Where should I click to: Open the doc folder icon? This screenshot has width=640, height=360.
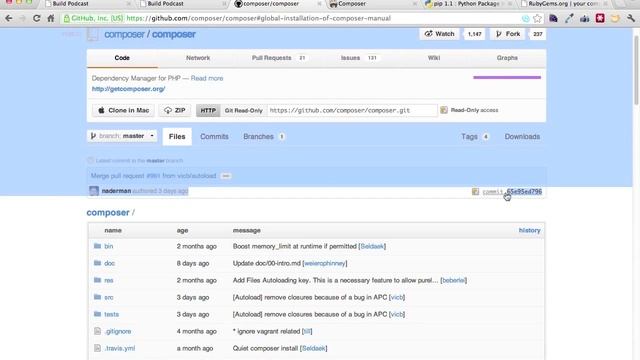(97, 263)
